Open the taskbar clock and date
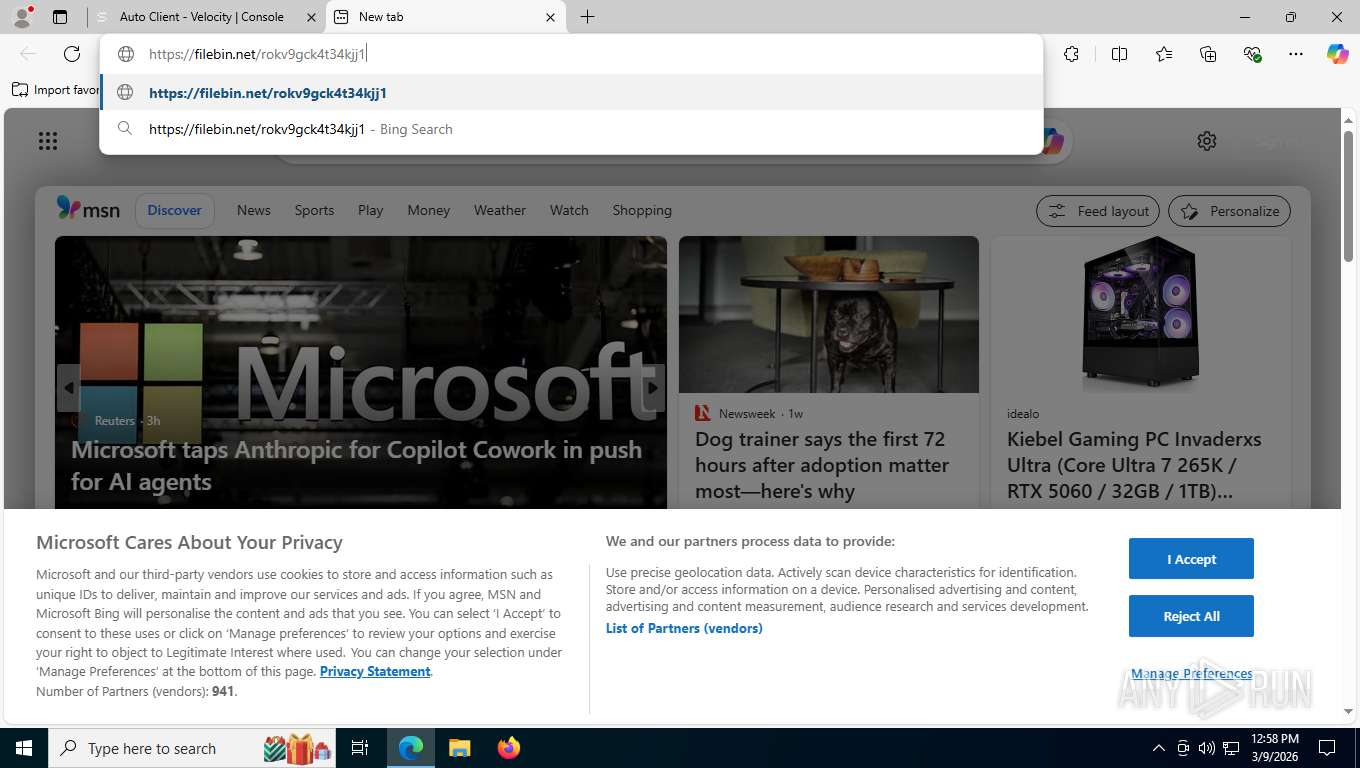 click(1274, 748)
